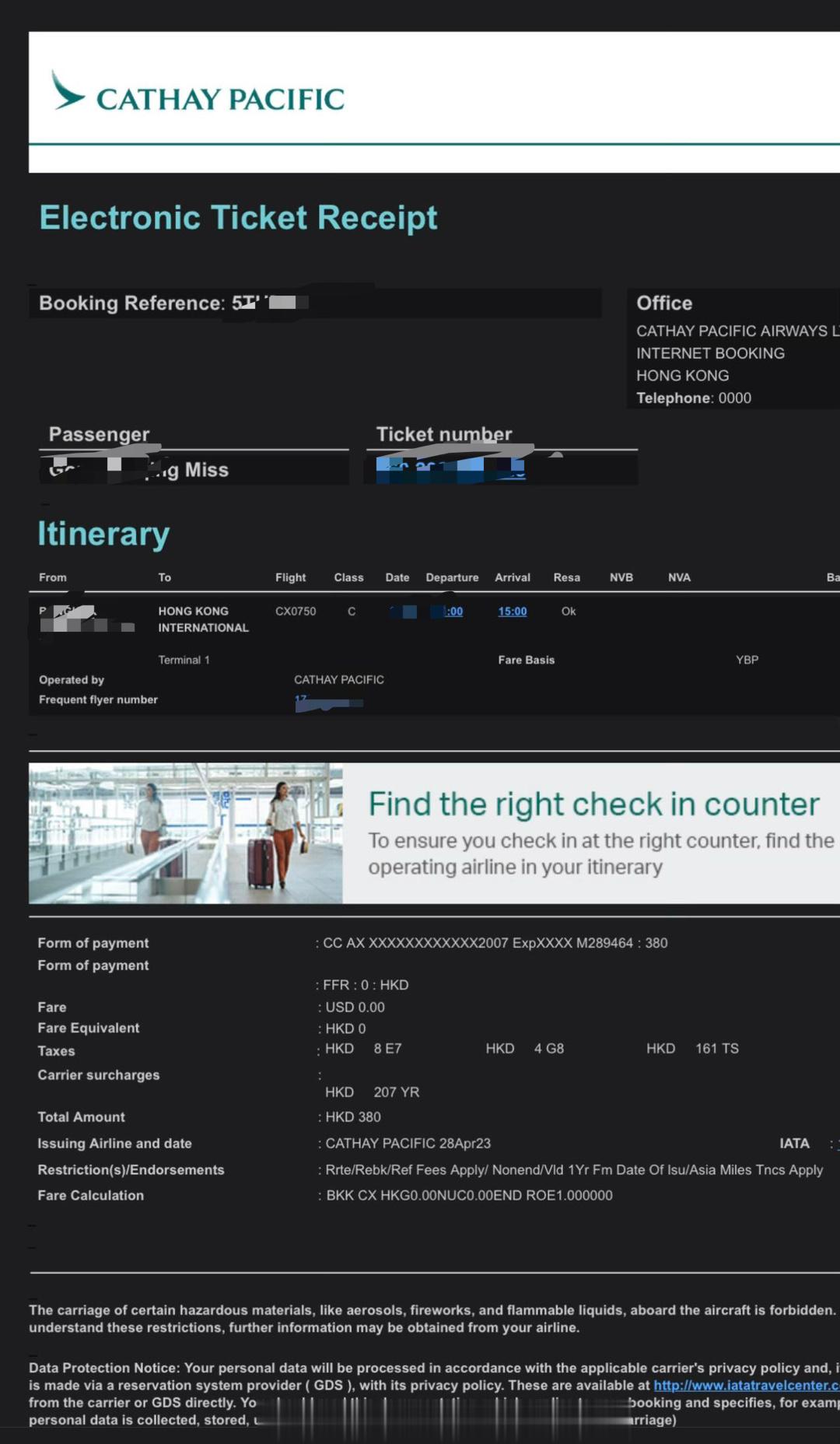Select 'Find the right check in counter' banner title

(594, 804)
